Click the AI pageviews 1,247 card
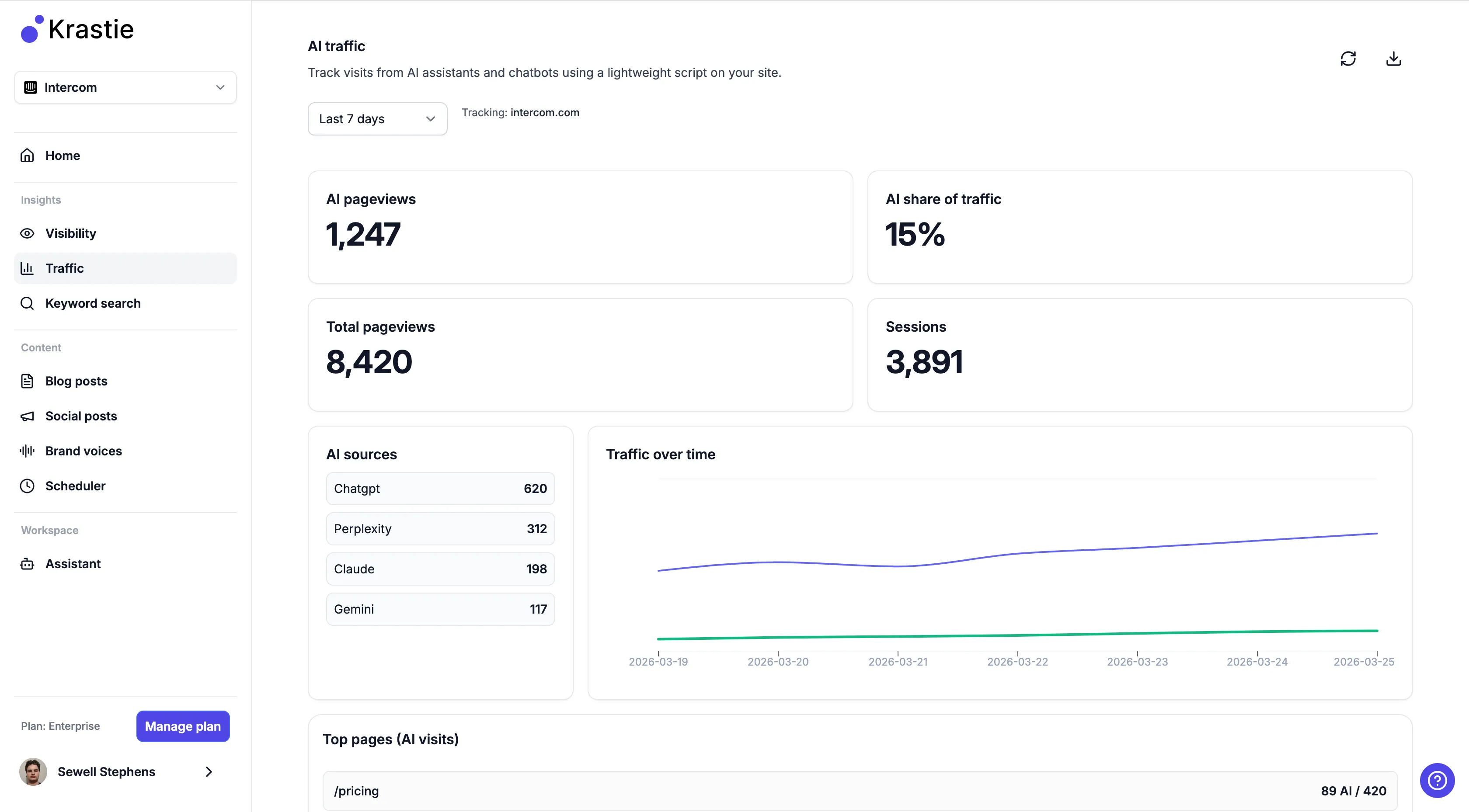 pos(581,227)
